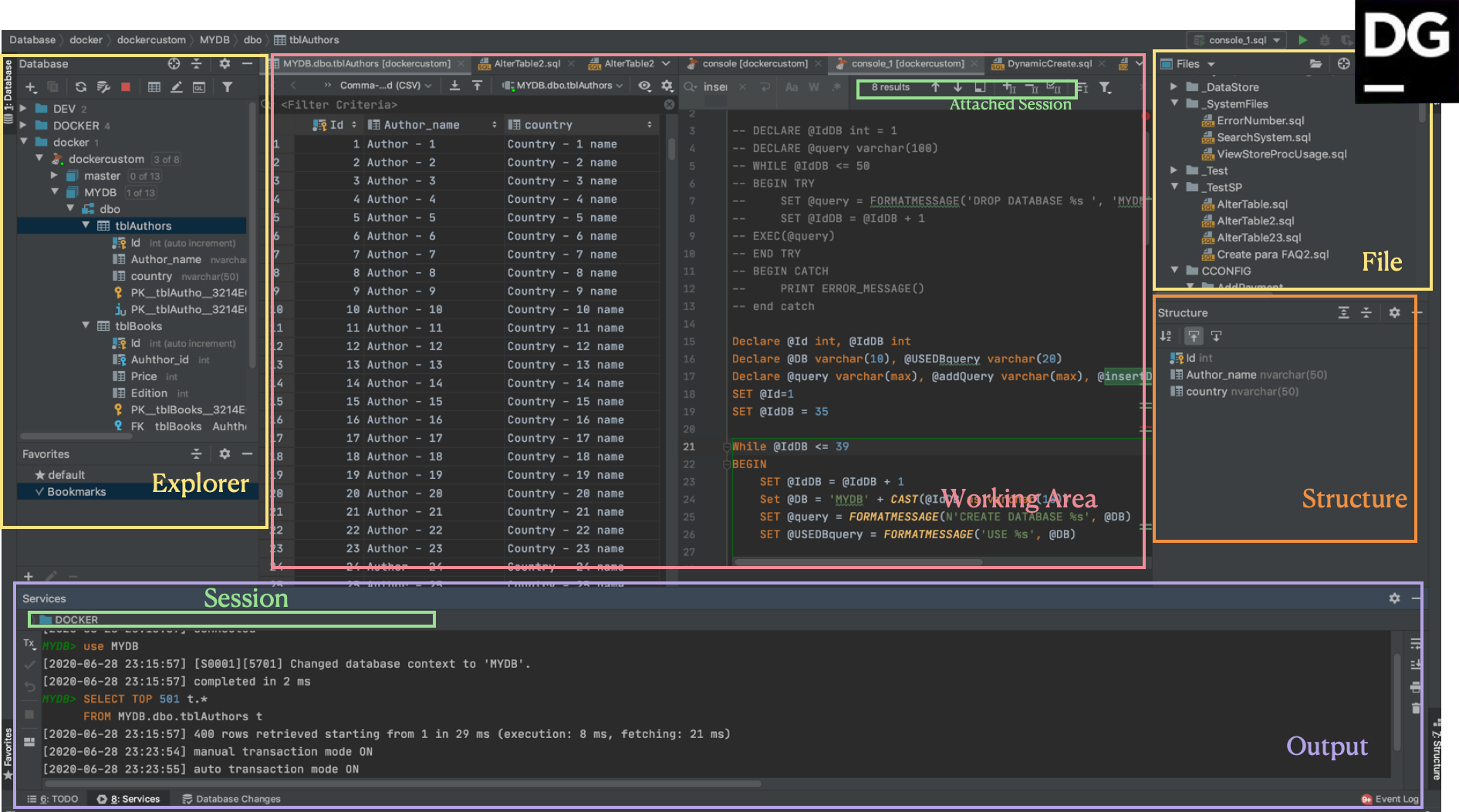The height and width of the screenshot is (812, 1459).
Task: Click the Edit source pencil icon
Action: (x=177, y=87)
